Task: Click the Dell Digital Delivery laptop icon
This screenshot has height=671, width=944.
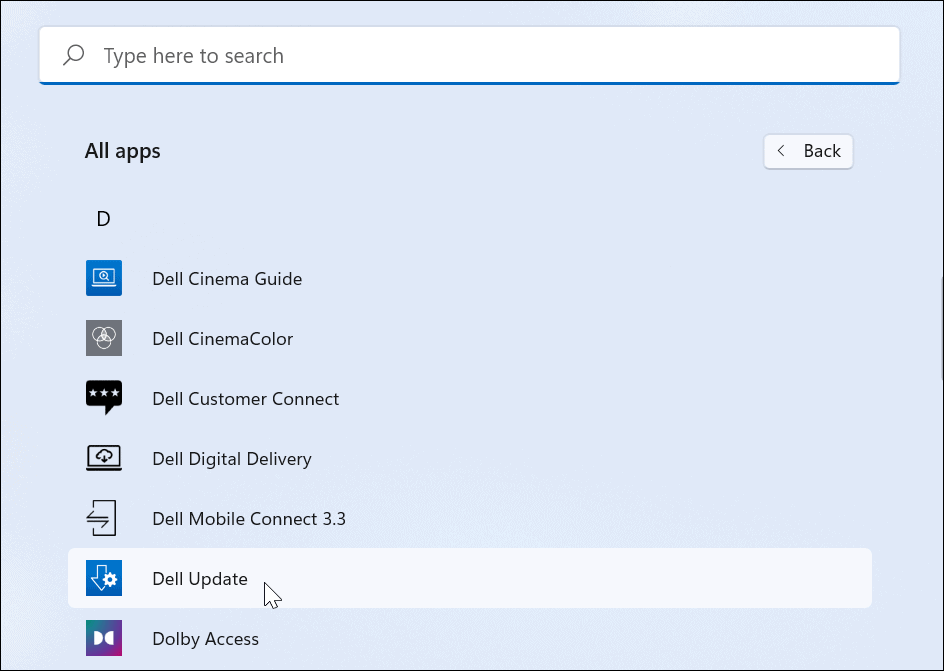Action: (104, 458)
